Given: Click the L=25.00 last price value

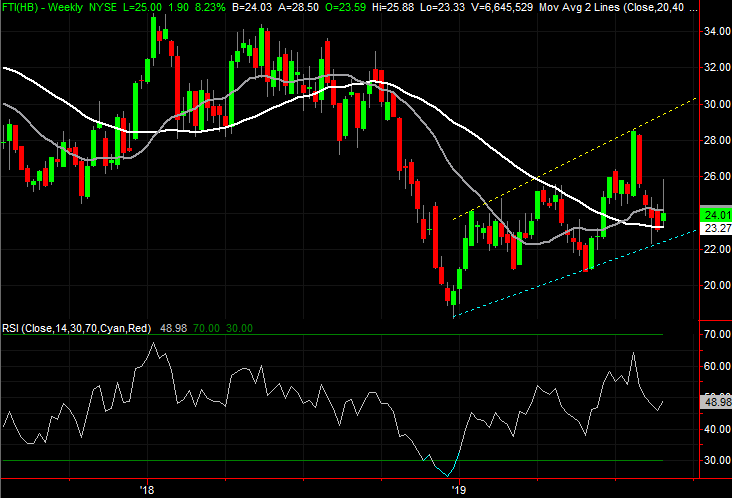Looking at the screenshot, I should 142,7.
